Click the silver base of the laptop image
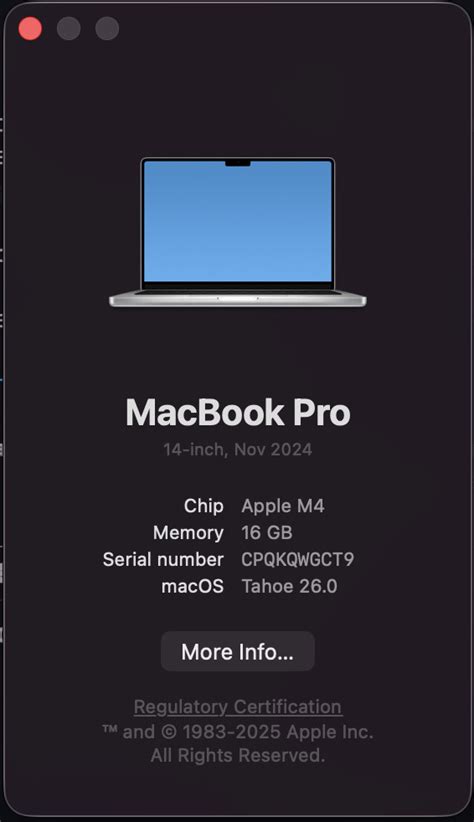 coord(238,300)
